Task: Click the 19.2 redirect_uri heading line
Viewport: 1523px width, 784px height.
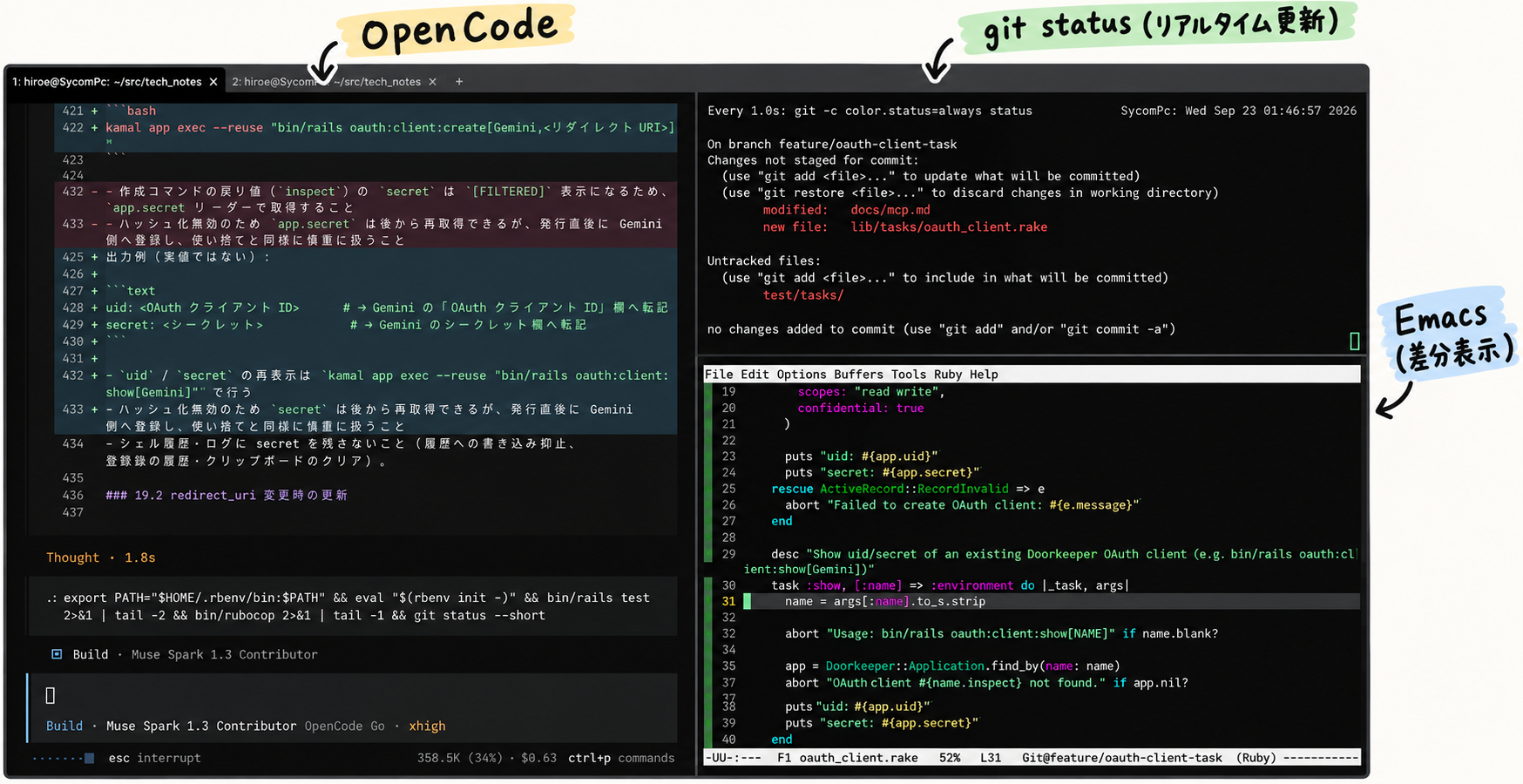Action: [x=227, y=495]
